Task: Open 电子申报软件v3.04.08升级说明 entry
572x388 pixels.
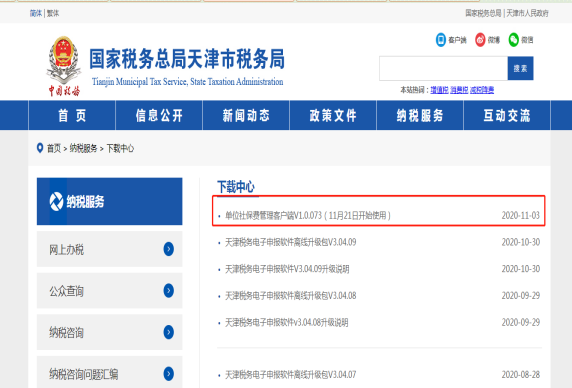Action: (286, 323)
